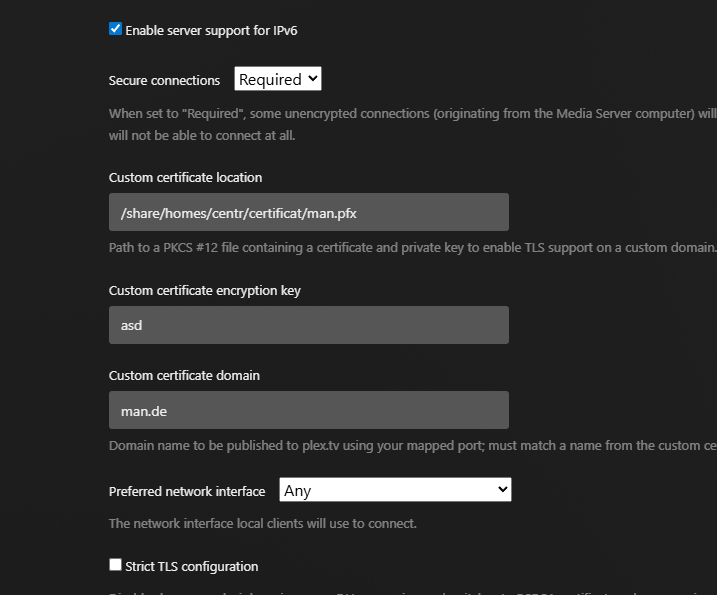Focus the Custom certificate location field
Image resolution: width=717 pixels, height=595 pixels.
[x=308, y=212]
